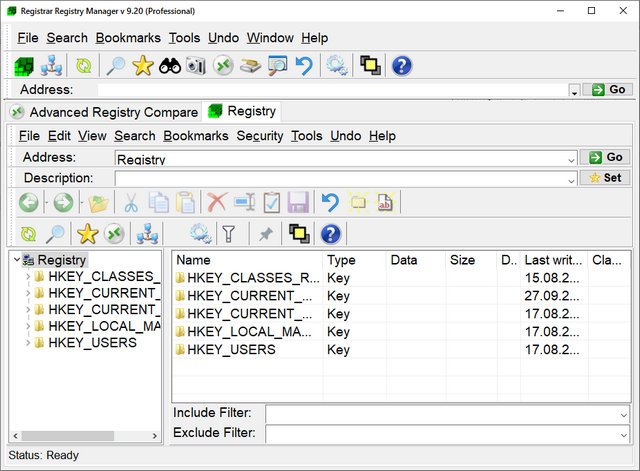The height and width of the screenshot is (471, 640).
Task: Click the scissors cut icon
Action: coord(130,203)
